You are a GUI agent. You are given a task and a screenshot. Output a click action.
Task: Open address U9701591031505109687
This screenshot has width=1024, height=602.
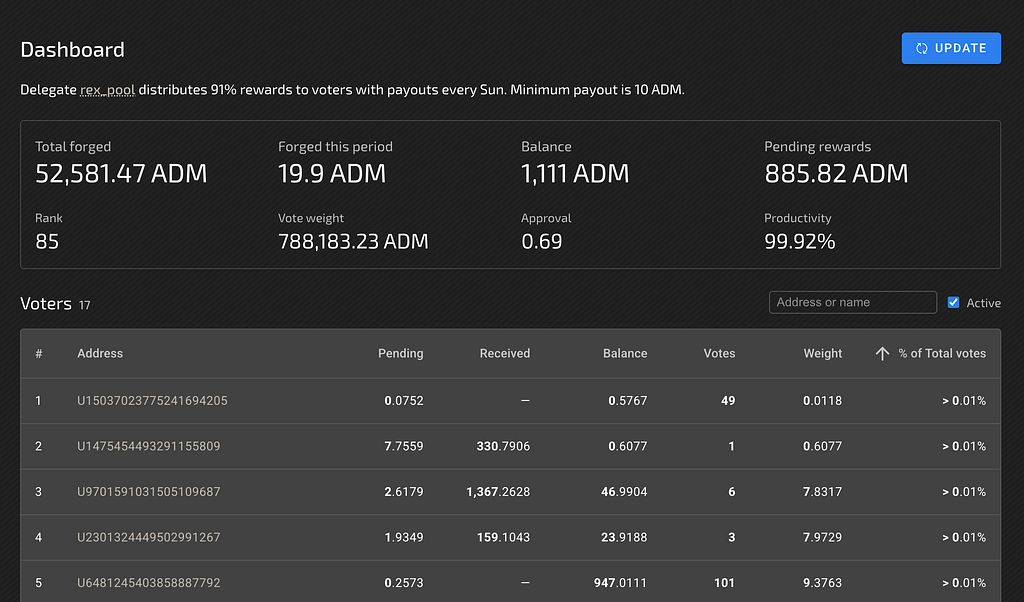(148, 492)
